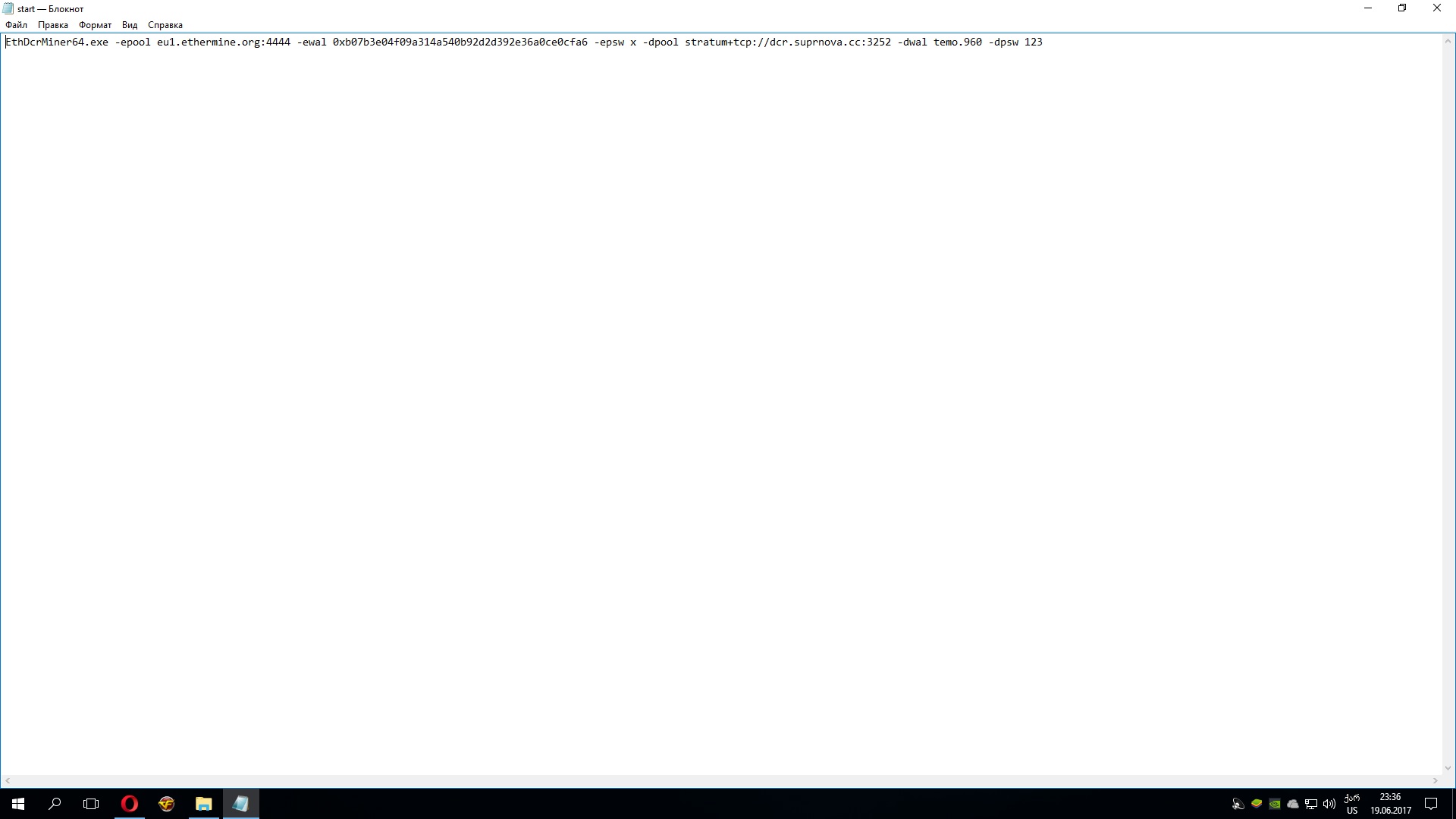This screenshot has width=1456, height=819.
Task: Open the Файл menu
Action: 16,25
